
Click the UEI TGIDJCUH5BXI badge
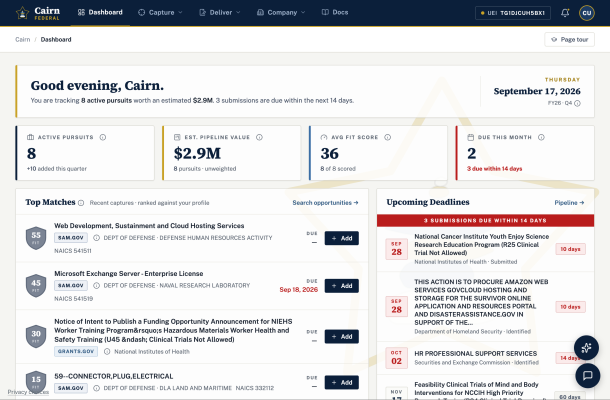coord(513,13)
